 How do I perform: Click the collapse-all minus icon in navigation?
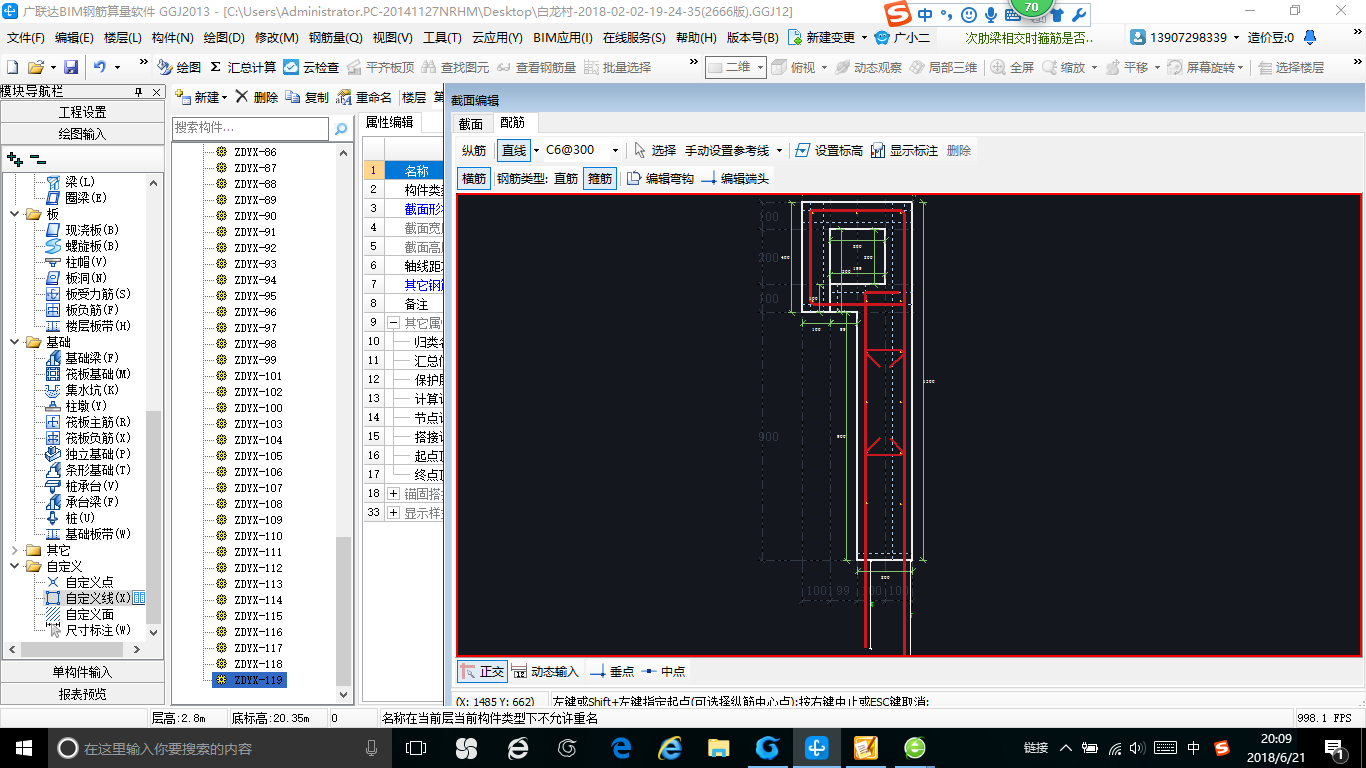[37, 158]
